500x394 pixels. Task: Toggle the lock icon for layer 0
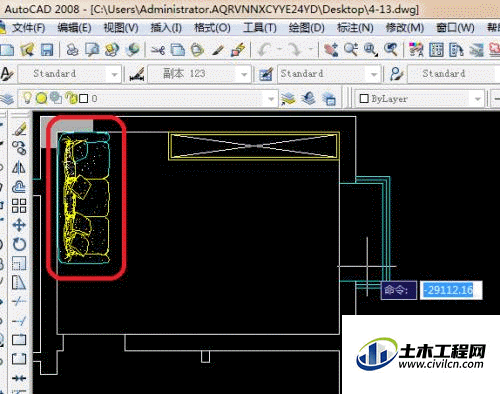coord(71,98)
